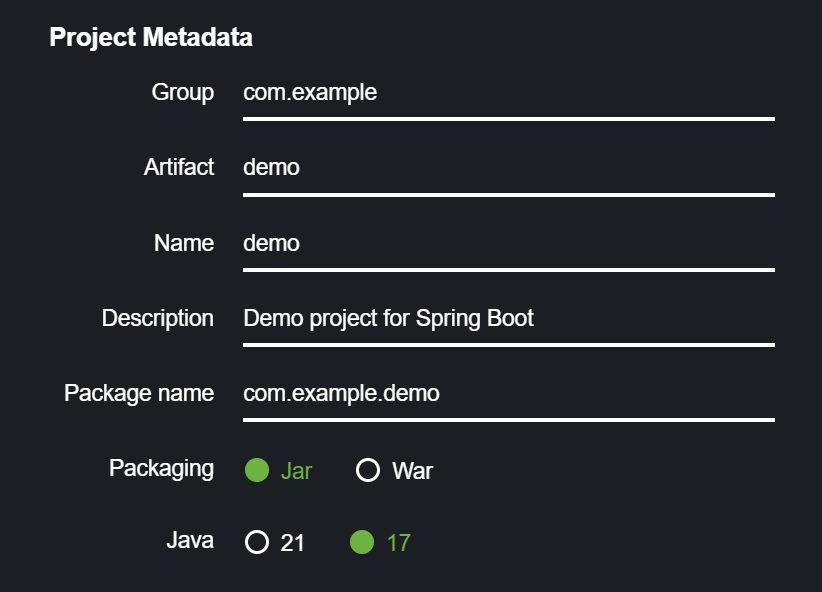The image size is (822, 592).
Task: Focus the Artifact text field
Action: coord(508,168)
